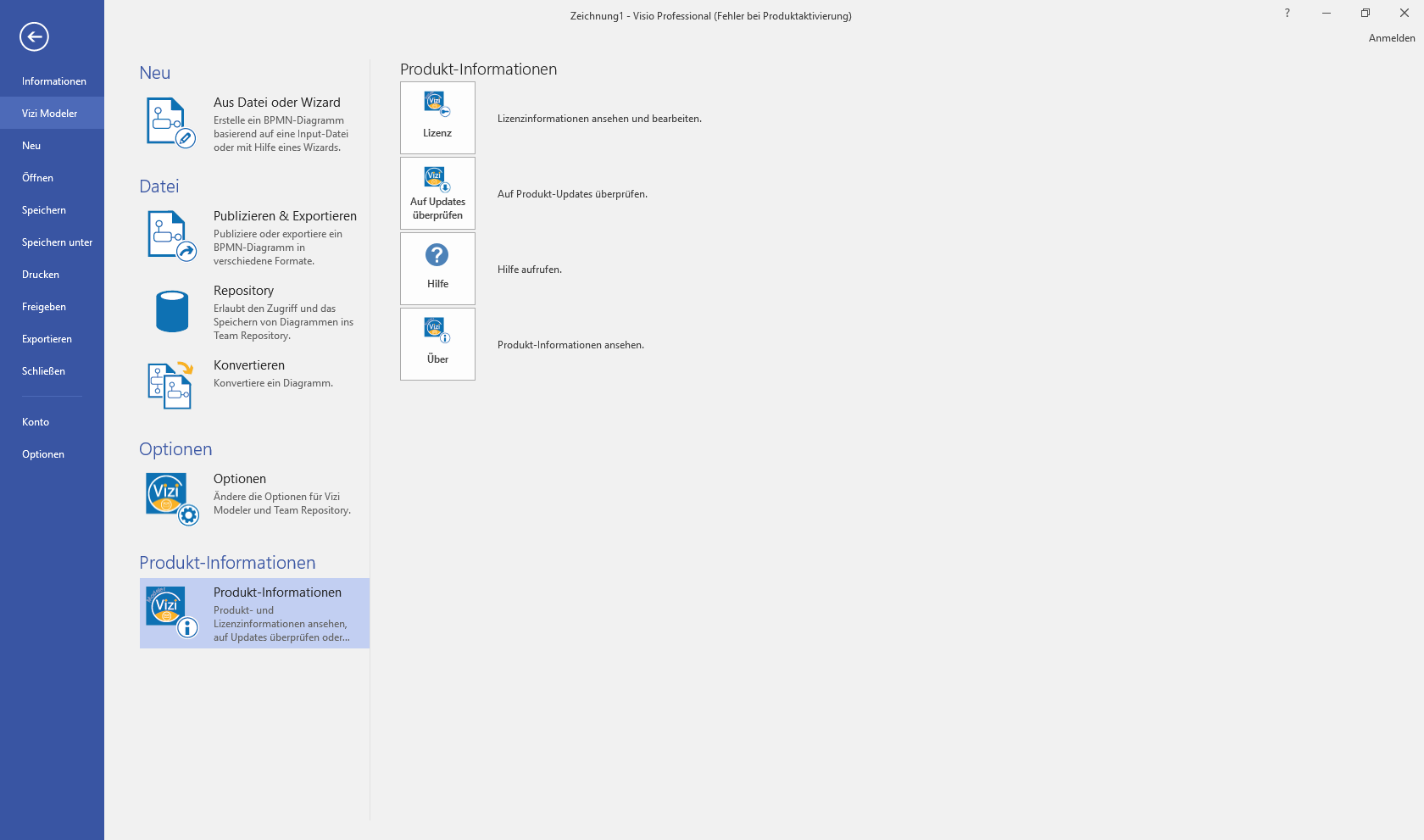Open Konto in the sidebar
Viewport: 1424px width, 840px height.
(52, 422)
